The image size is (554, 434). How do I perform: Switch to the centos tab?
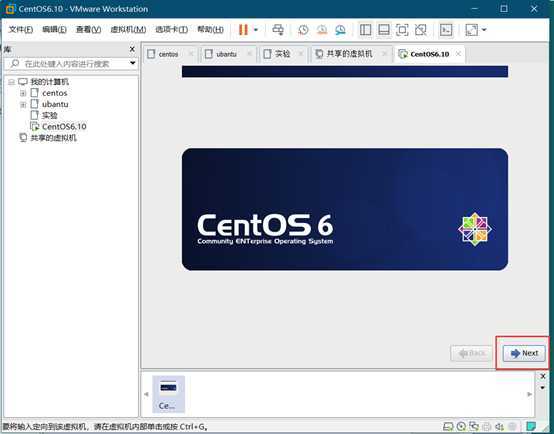coord(168,54)
